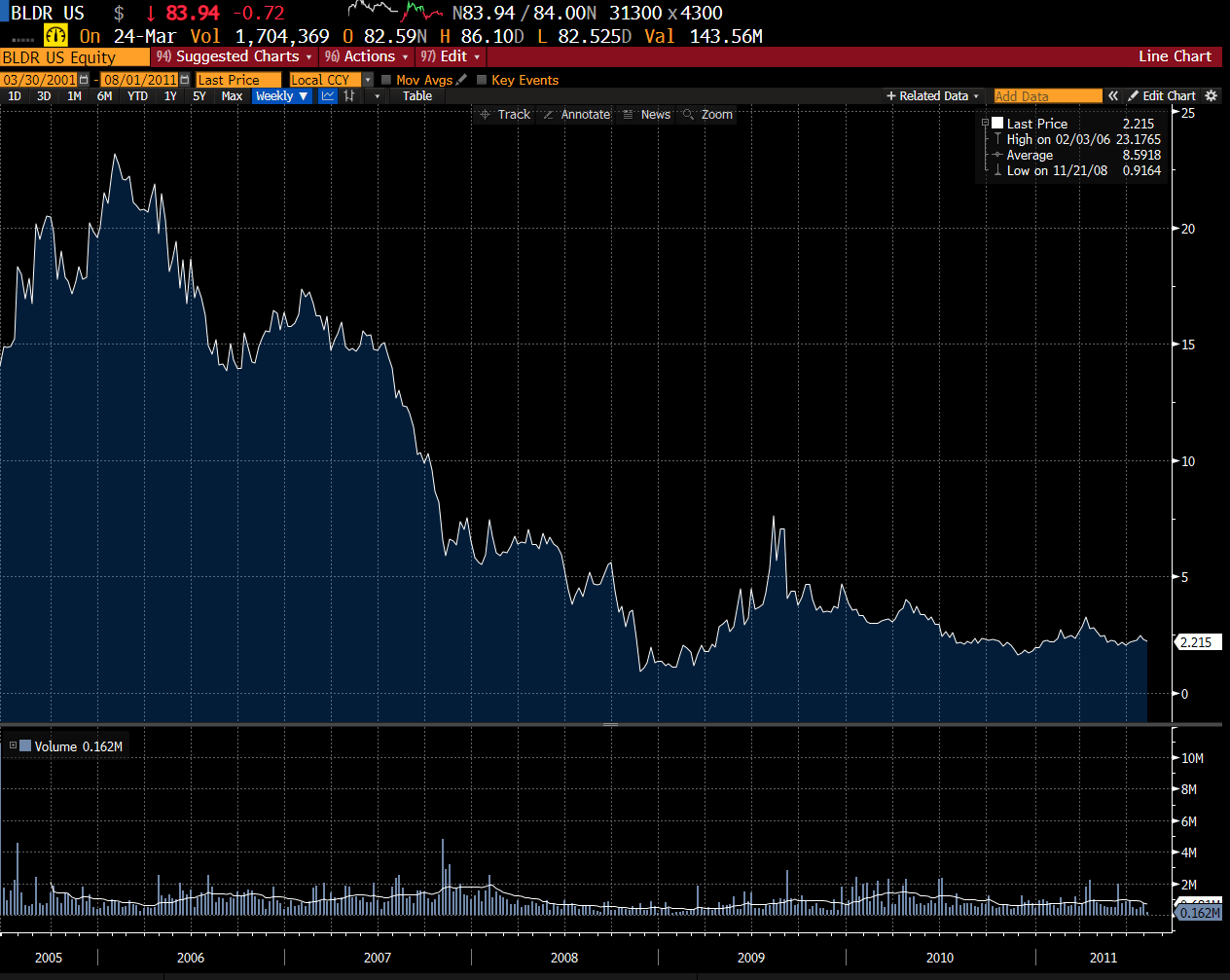The image size is (1230, 980).
Task: Collapse the Last Price legend tree
Action: point(985,124)
